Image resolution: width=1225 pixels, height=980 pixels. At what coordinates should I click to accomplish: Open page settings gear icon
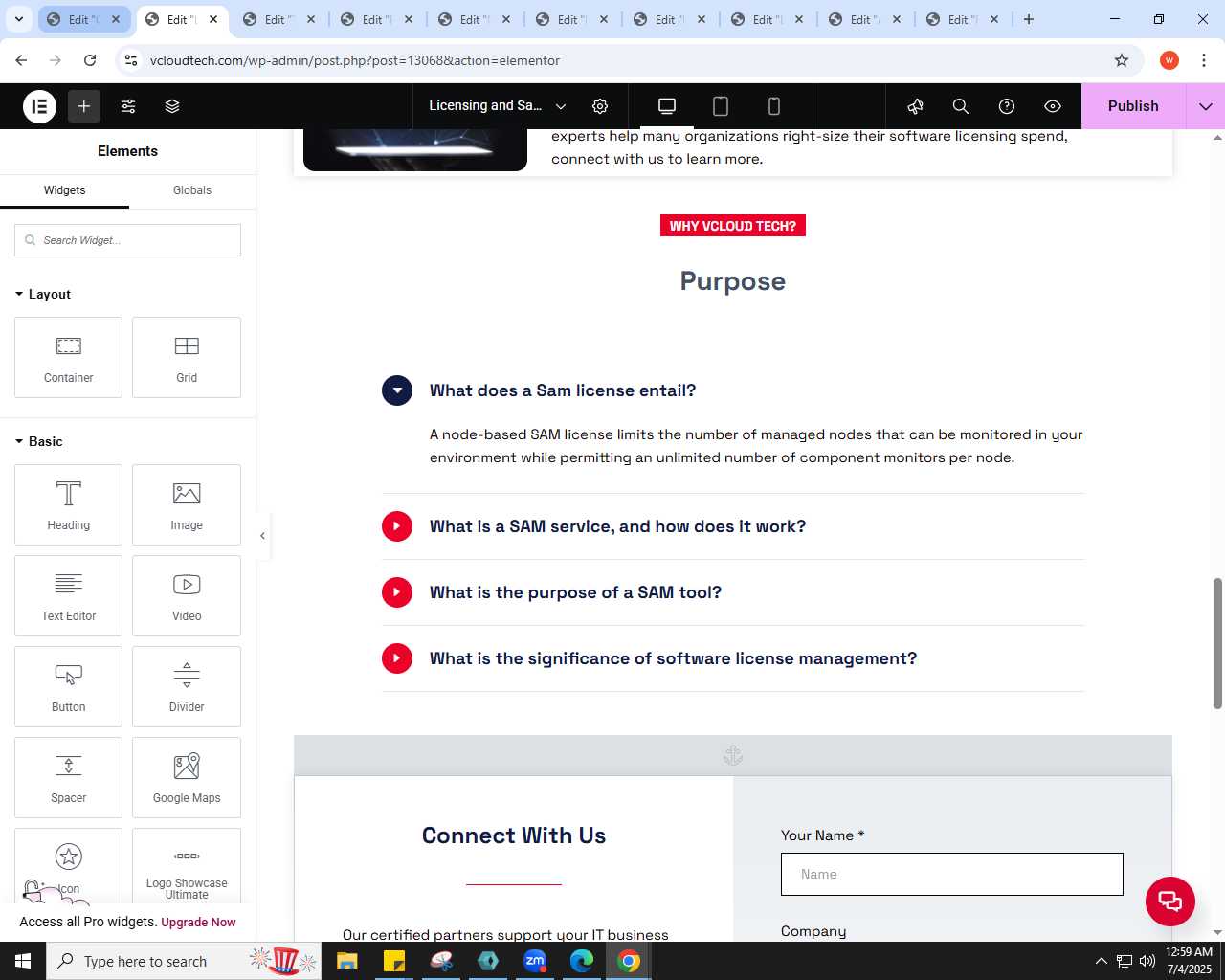tap(600, 106)
